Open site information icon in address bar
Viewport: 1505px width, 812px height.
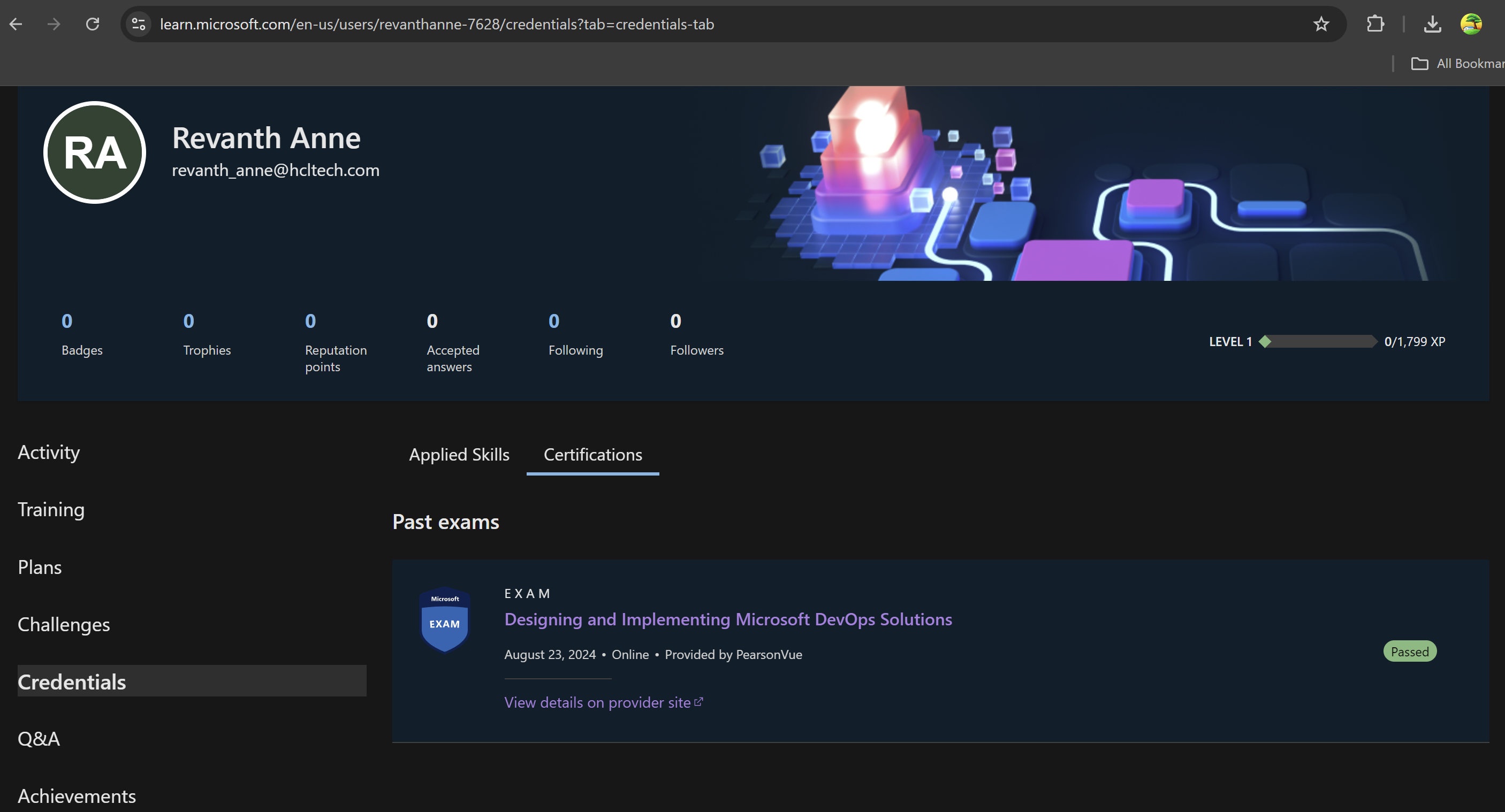tap(139, 24)
